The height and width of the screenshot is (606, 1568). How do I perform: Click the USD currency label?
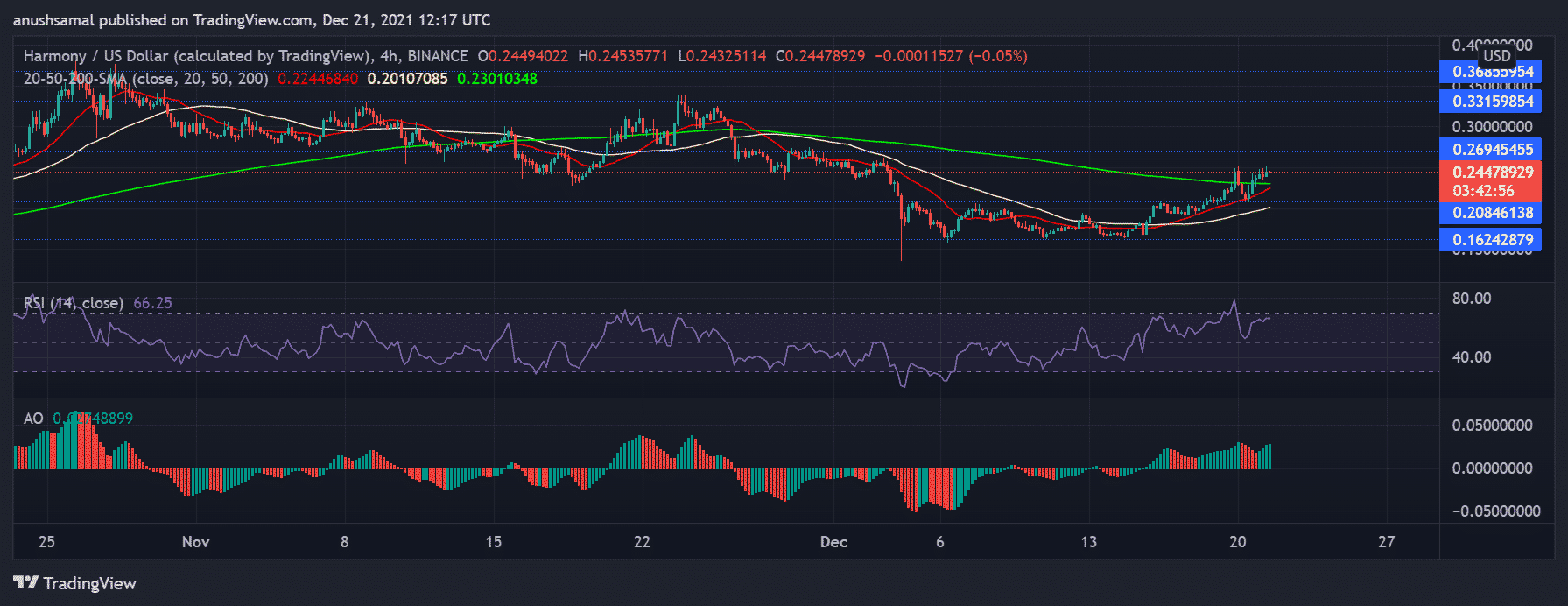[x=1496, y=55]
